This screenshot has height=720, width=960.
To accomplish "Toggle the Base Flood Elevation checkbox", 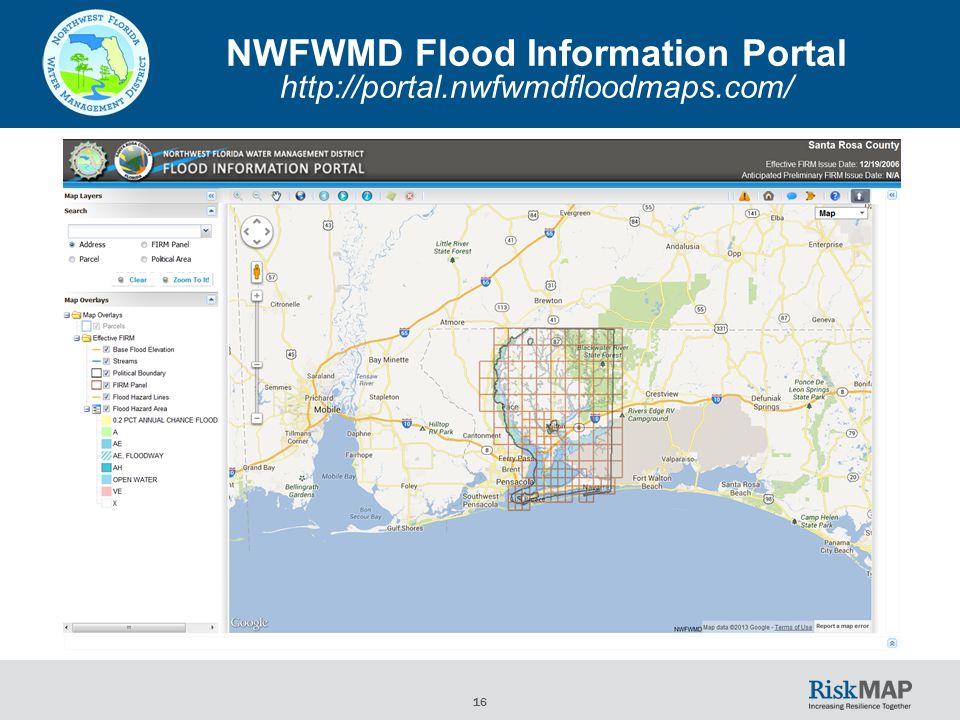I will click(x=107, y=350).
